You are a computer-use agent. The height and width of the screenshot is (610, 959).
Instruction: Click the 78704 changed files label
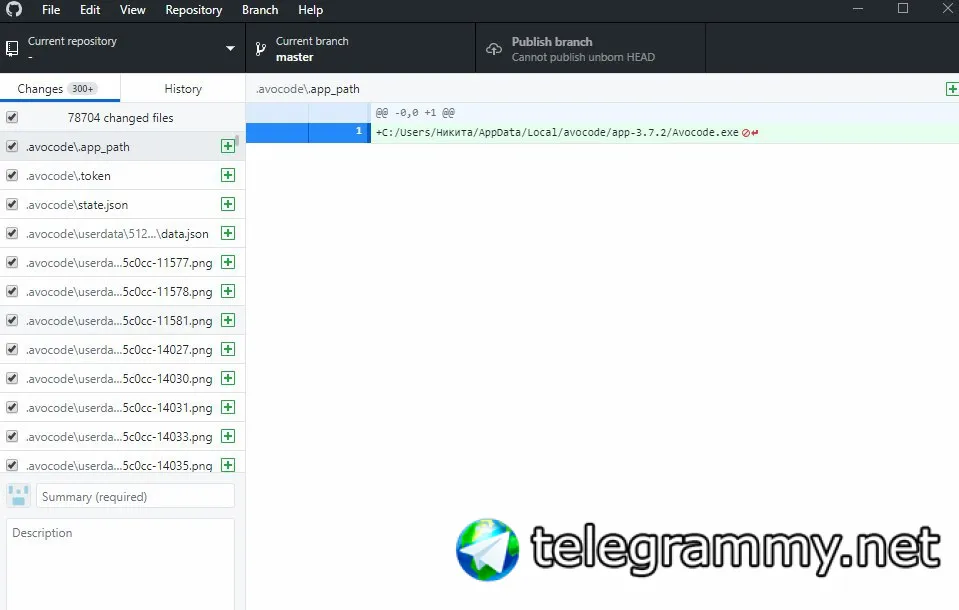pos(120,117)
